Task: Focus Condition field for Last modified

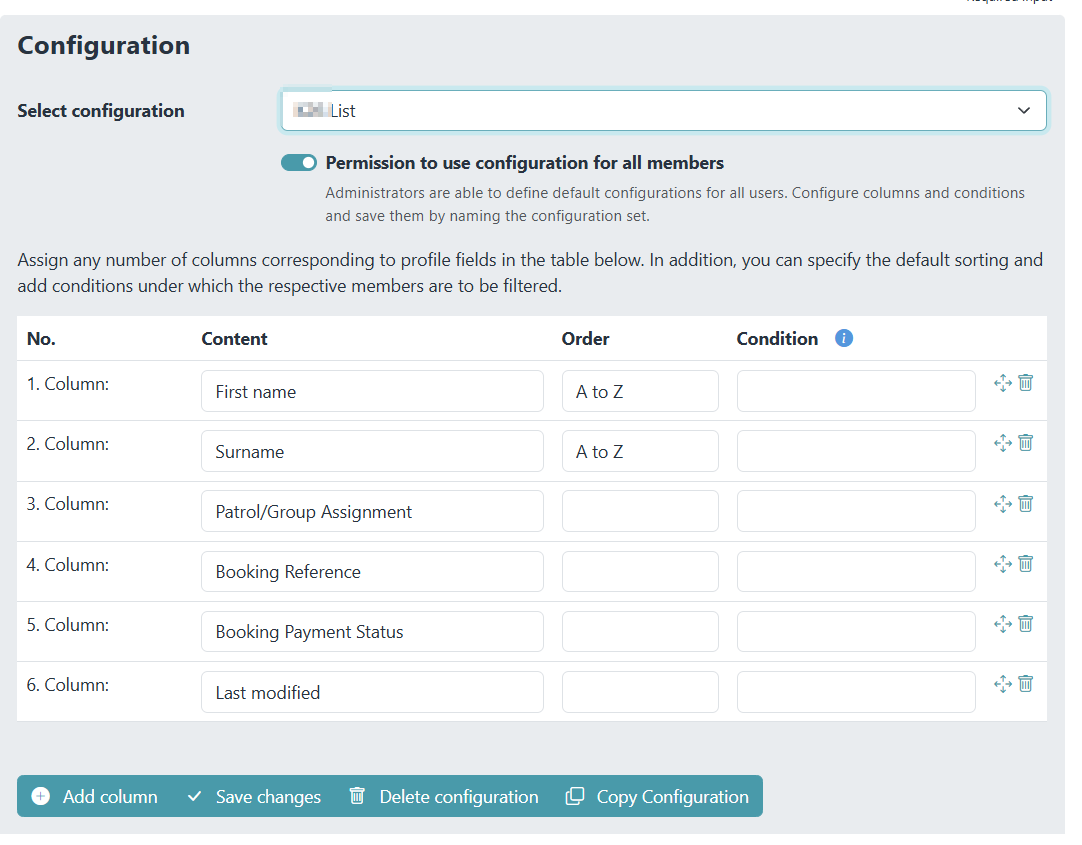Action: tap(856, 692)
